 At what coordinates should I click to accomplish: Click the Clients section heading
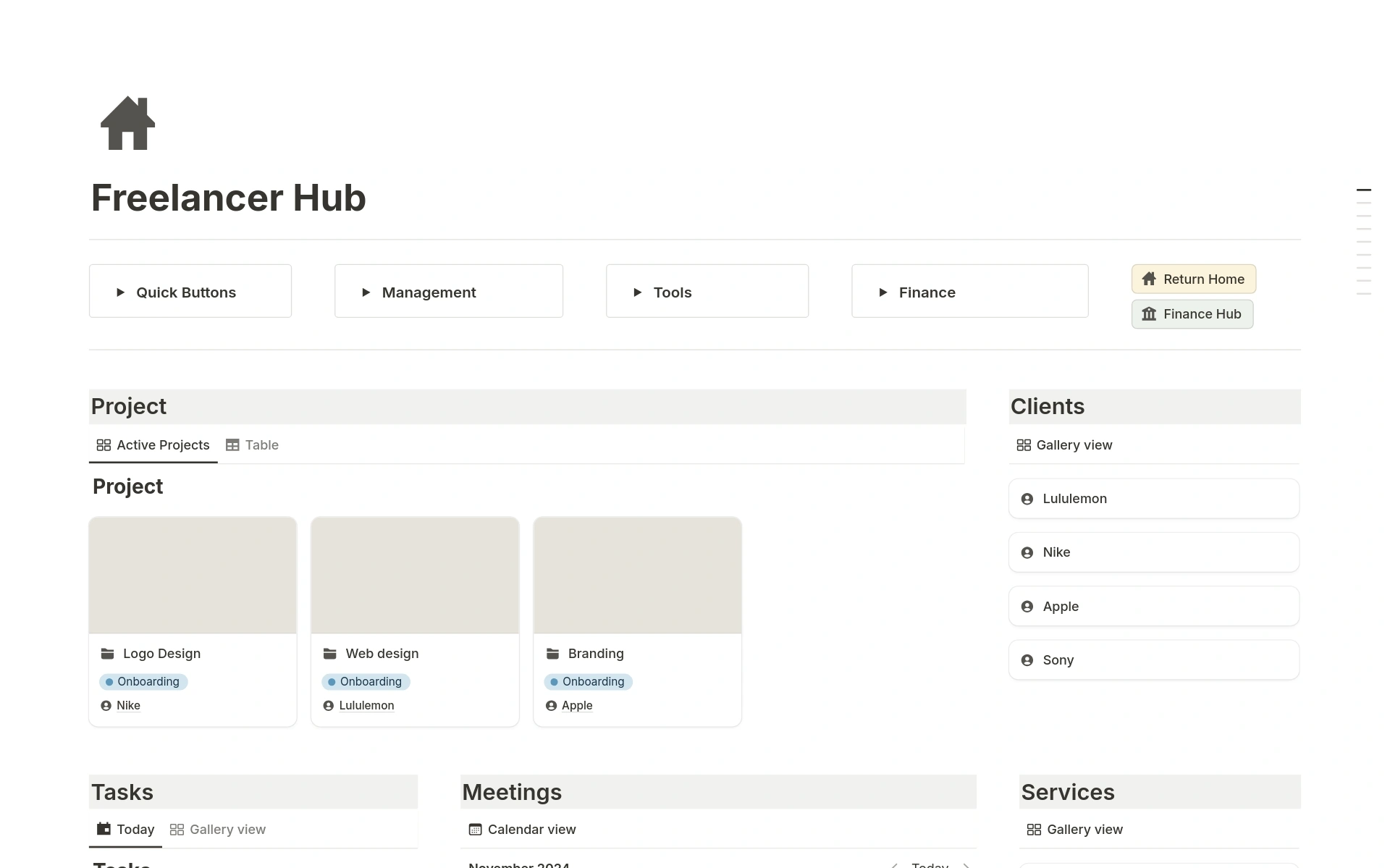(1048, 406)
